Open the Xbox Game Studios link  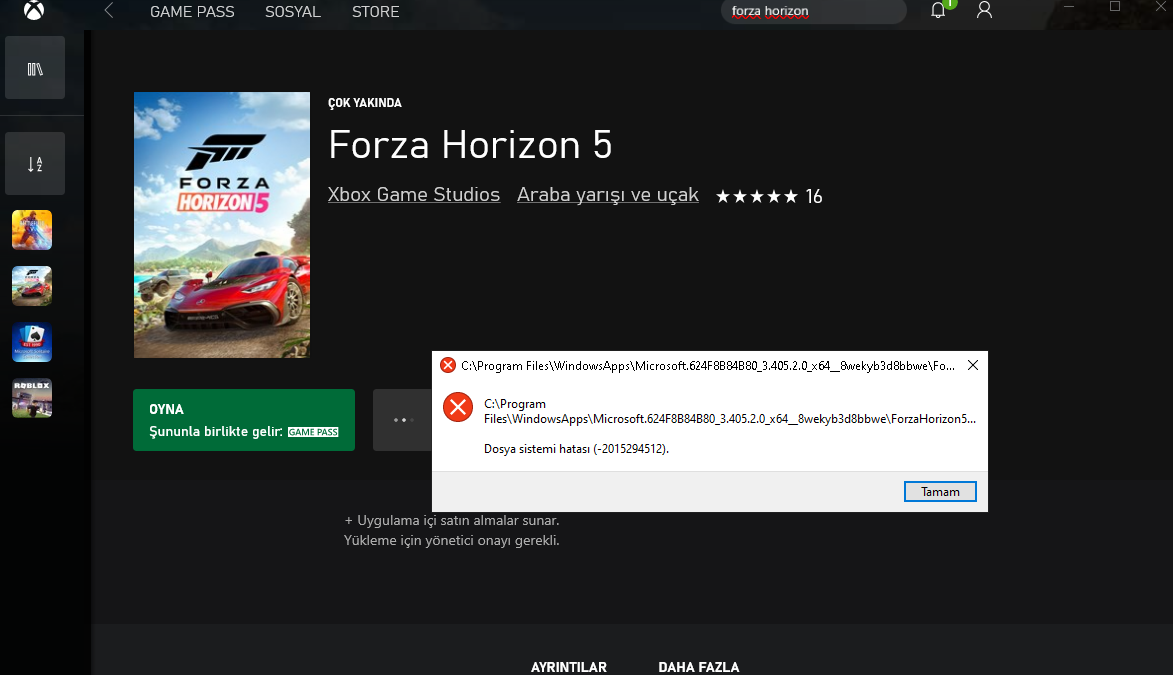tap(414, 195)
